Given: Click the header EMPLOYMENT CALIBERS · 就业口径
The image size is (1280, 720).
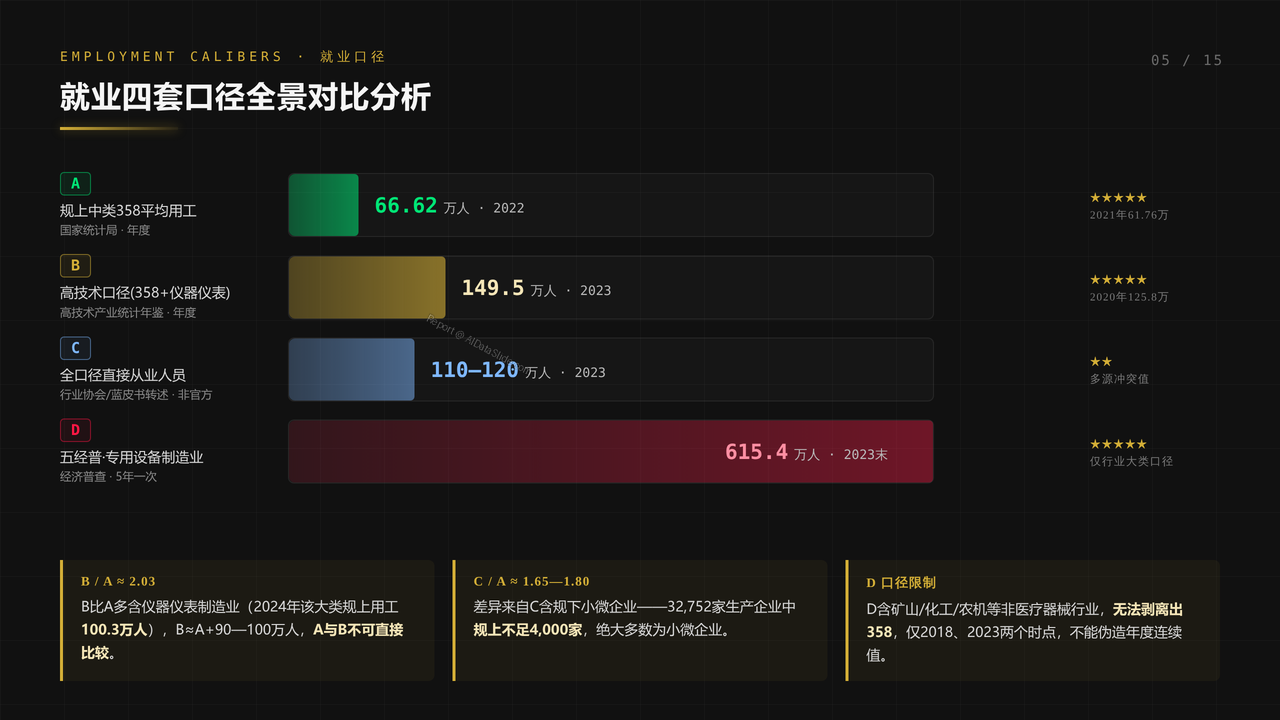Looking at the screenshot, I should (x=222, y=57).
